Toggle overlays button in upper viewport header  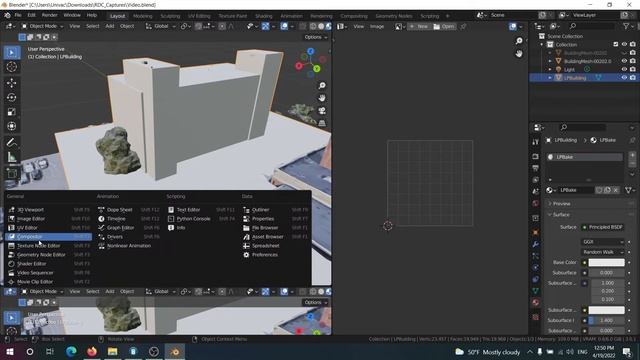coord(284,26)
